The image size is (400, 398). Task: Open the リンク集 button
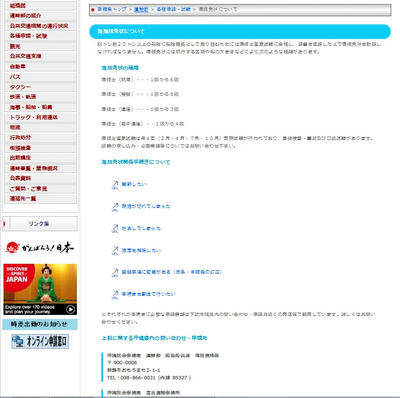click(x=40, y=224)
